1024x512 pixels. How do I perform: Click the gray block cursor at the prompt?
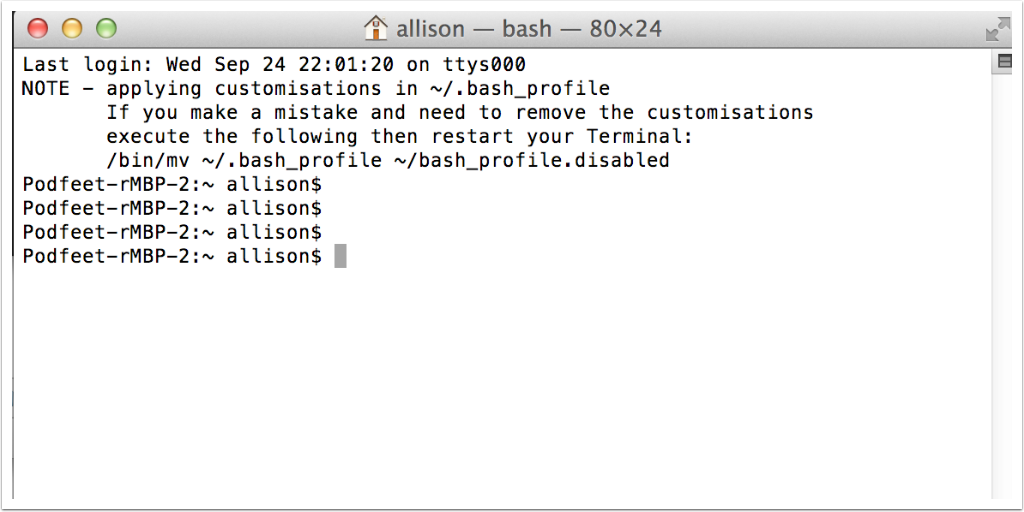[x=340, y=257]
